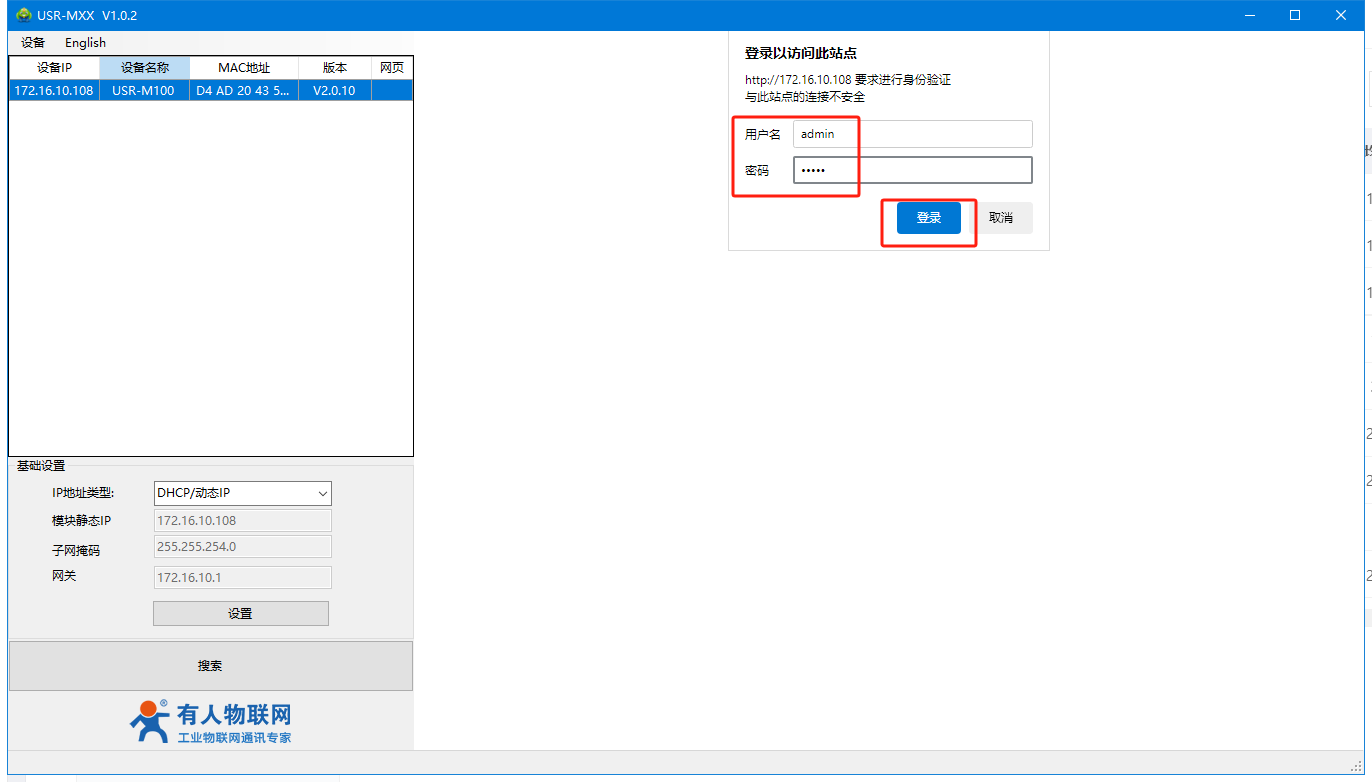Minimize the USR-MXX window
Viewport: 1372px width, 782px height.
[1249, 15]
